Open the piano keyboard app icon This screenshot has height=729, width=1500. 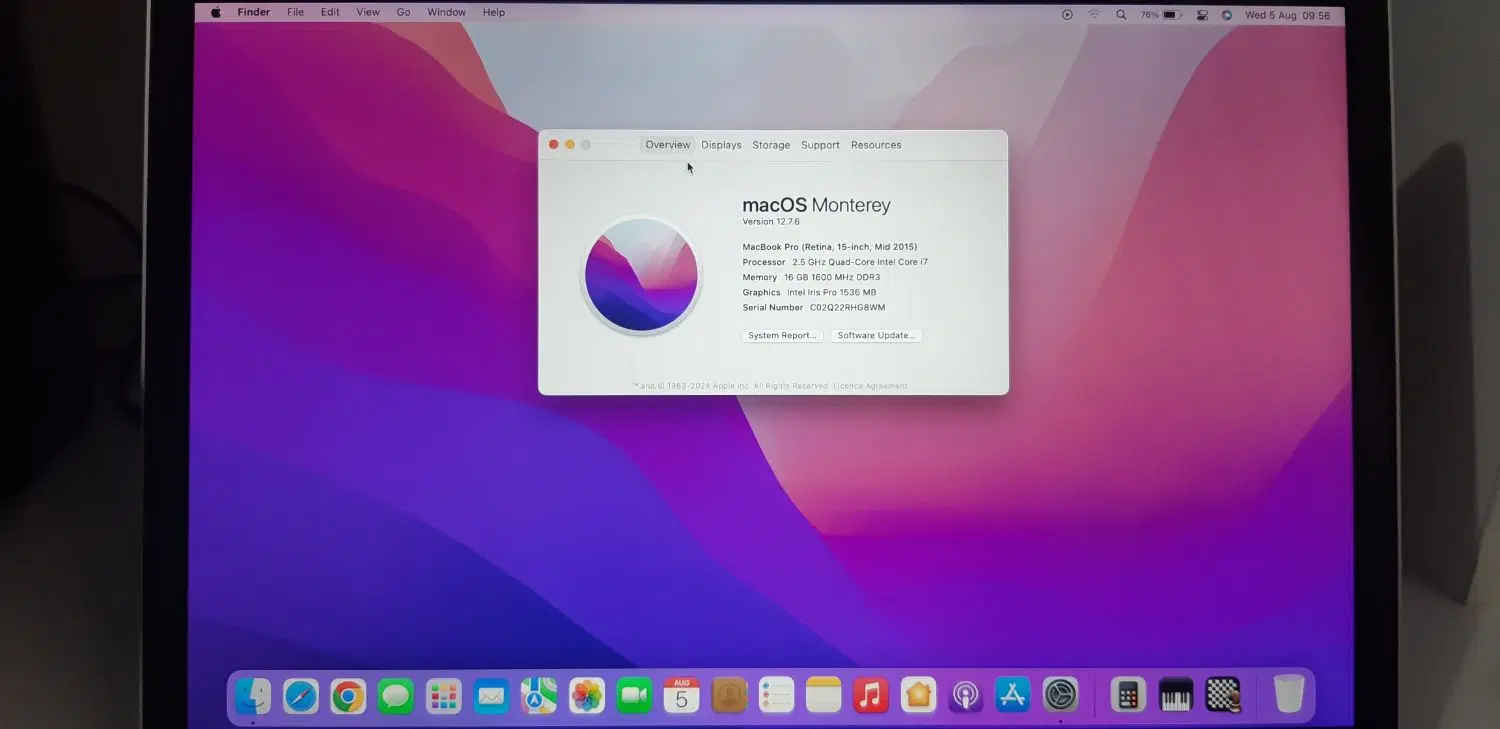click(x=1176, y=695)
